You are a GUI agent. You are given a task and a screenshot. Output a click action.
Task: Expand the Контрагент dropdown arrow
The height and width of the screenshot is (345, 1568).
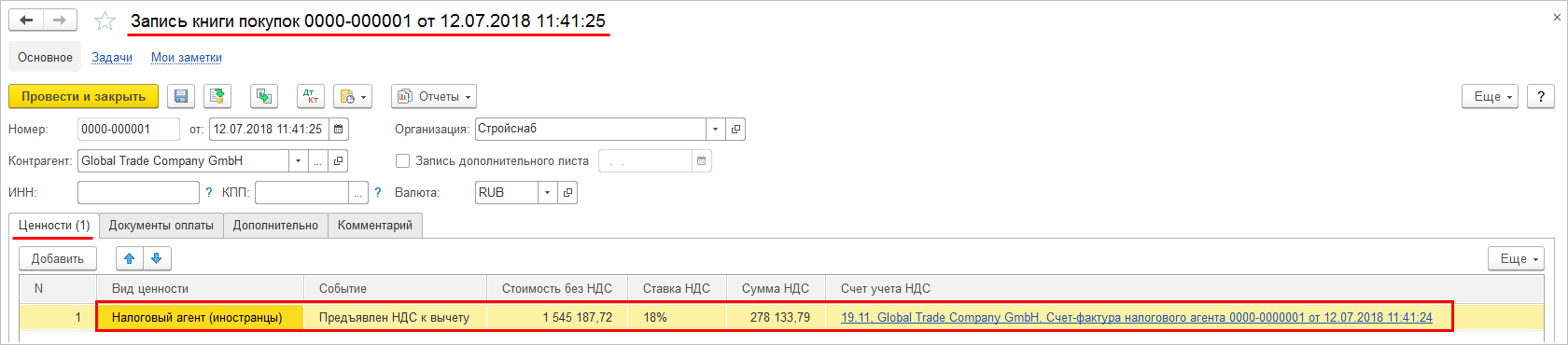298,160
